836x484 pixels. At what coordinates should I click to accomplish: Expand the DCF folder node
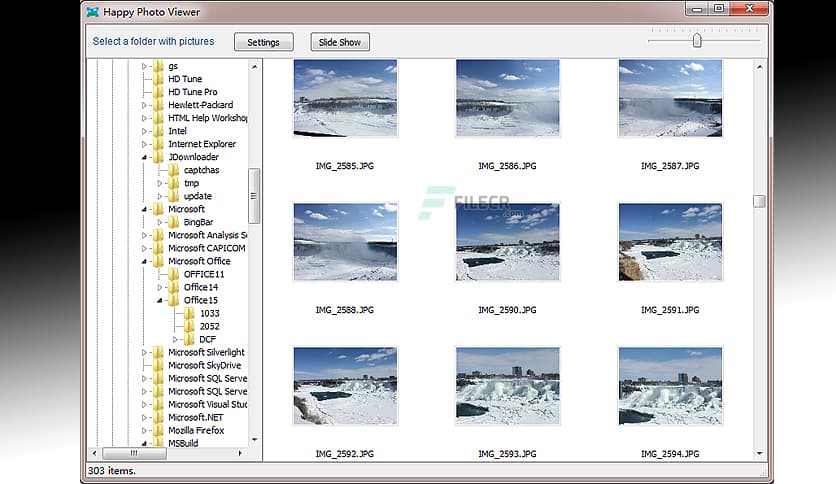[x=176, y=339]
